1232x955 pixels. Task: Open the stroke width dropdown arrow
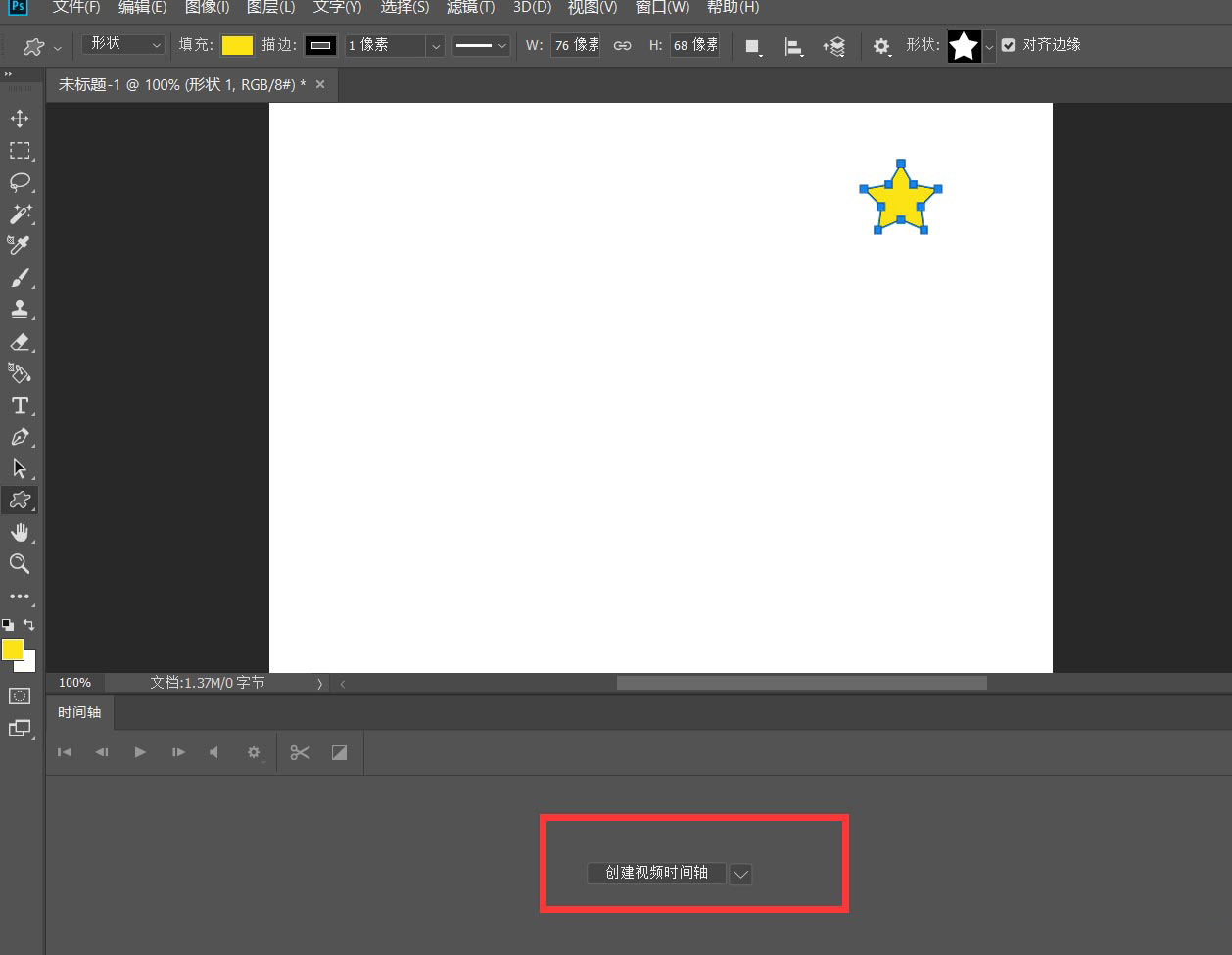tap(435, 46)
